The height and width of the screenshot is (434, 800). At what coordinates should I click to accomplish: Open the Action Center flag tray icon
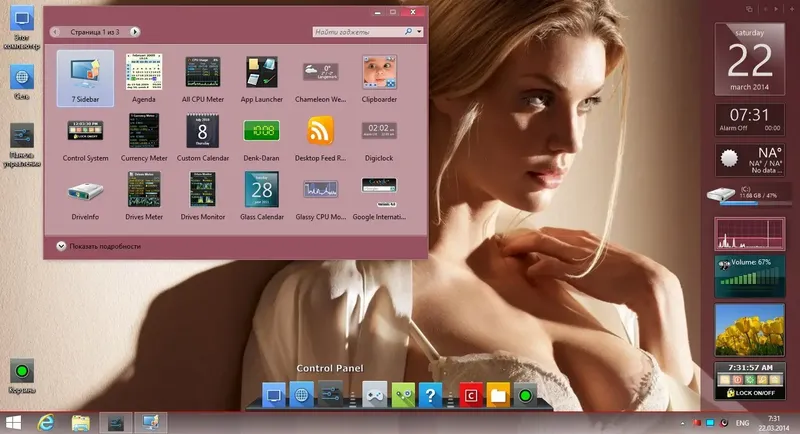pyautogui.click(x=696, y=423)
